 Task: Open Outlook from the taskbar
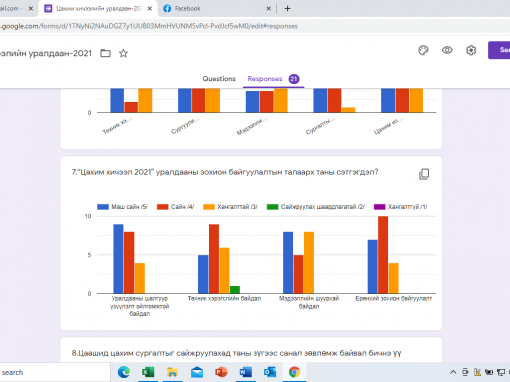(x=270, y=372)
